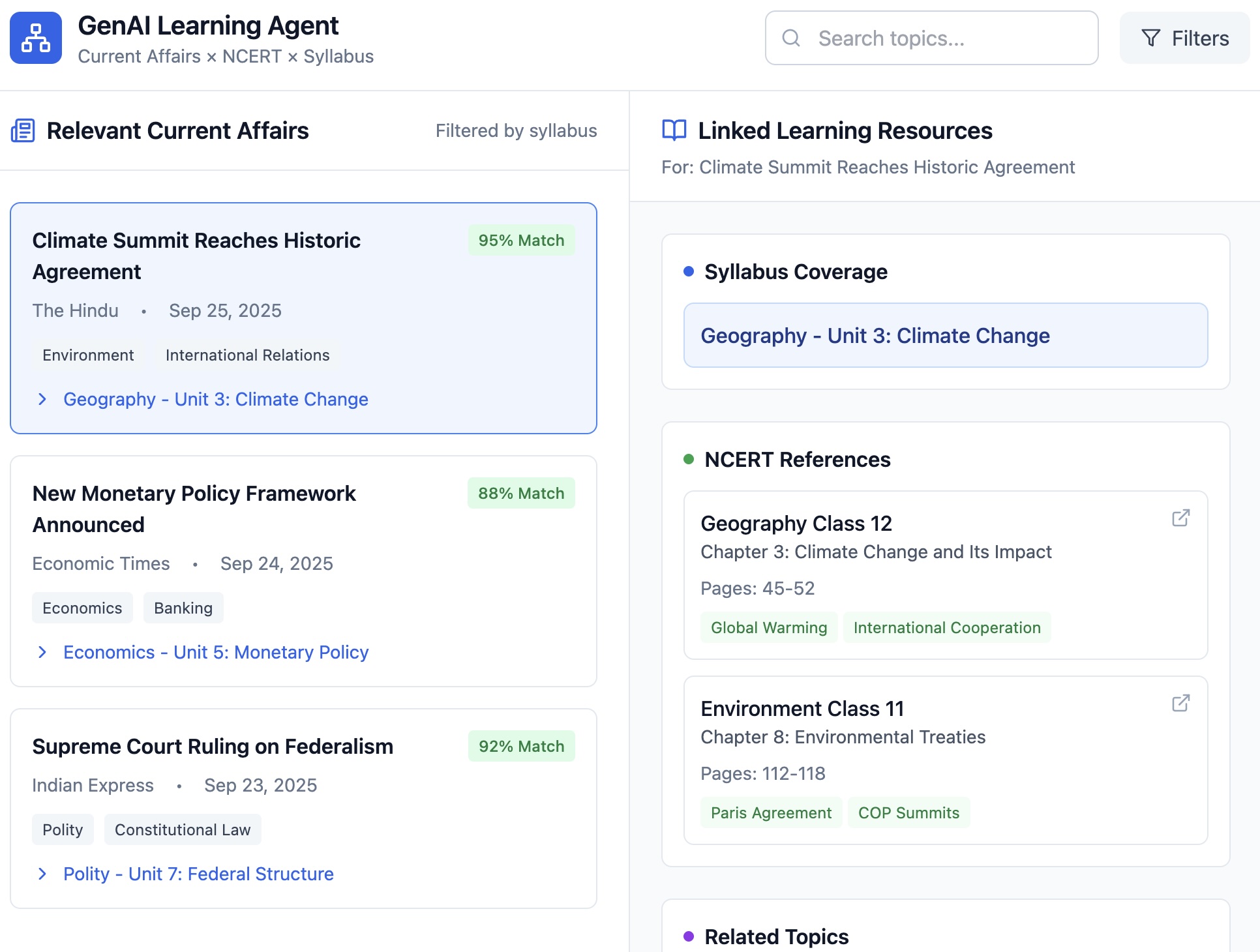Screen dimensions: 1260x952
Task: Click the International Relations tag
Action: [247, 355]
